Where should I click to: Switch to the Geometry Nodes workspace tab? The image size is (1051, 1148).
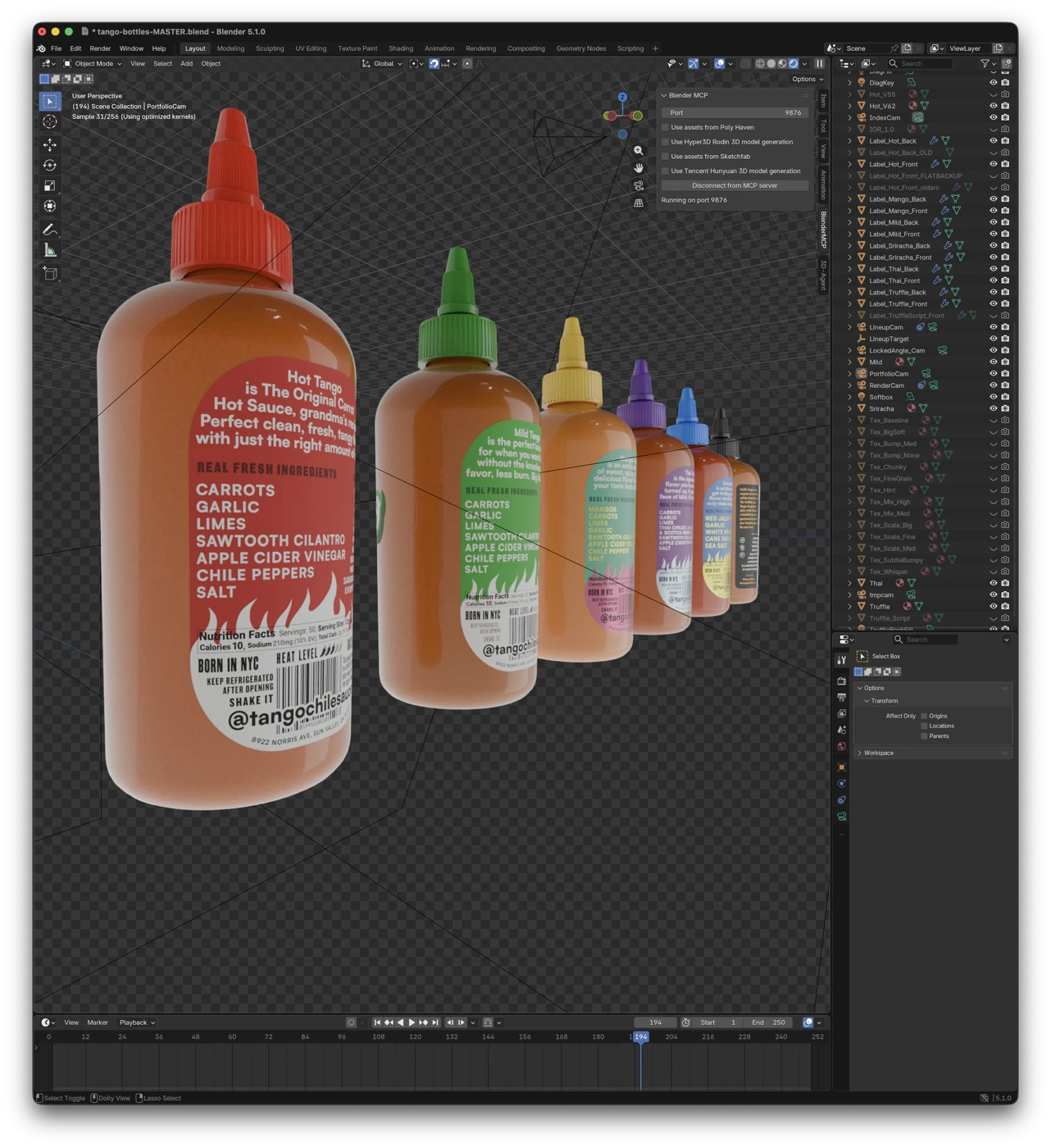click(581, 48)
